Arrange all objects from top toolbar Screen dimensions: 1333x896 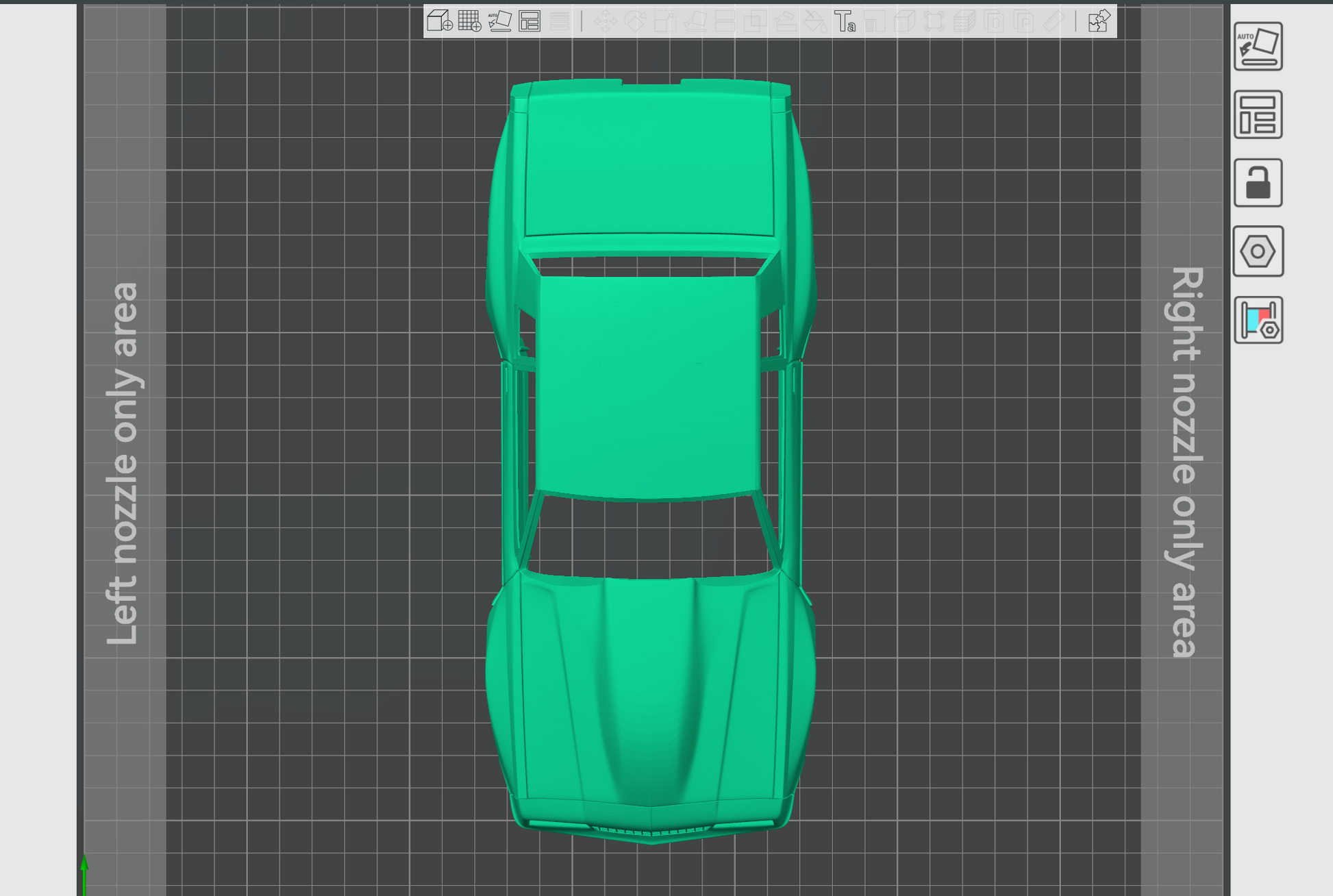click(x=530, y=21)
